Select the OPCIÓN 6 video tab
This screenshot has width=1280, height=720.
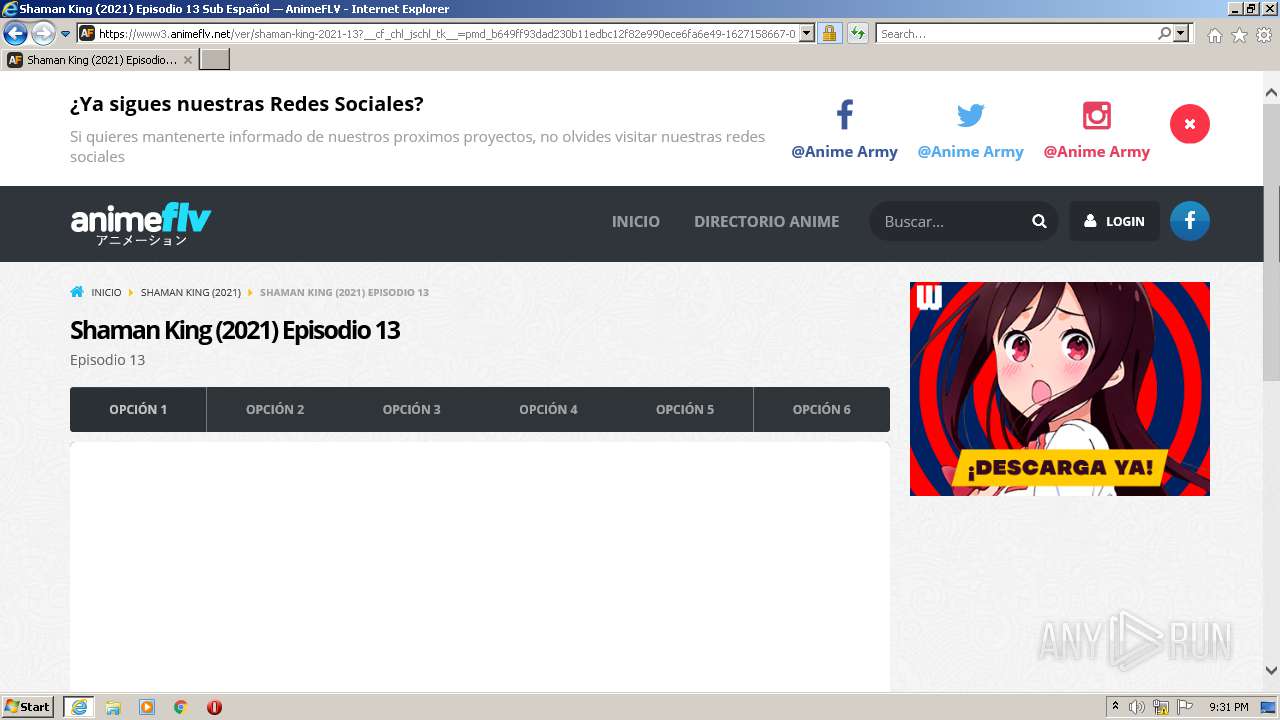[x=822, y=410]
